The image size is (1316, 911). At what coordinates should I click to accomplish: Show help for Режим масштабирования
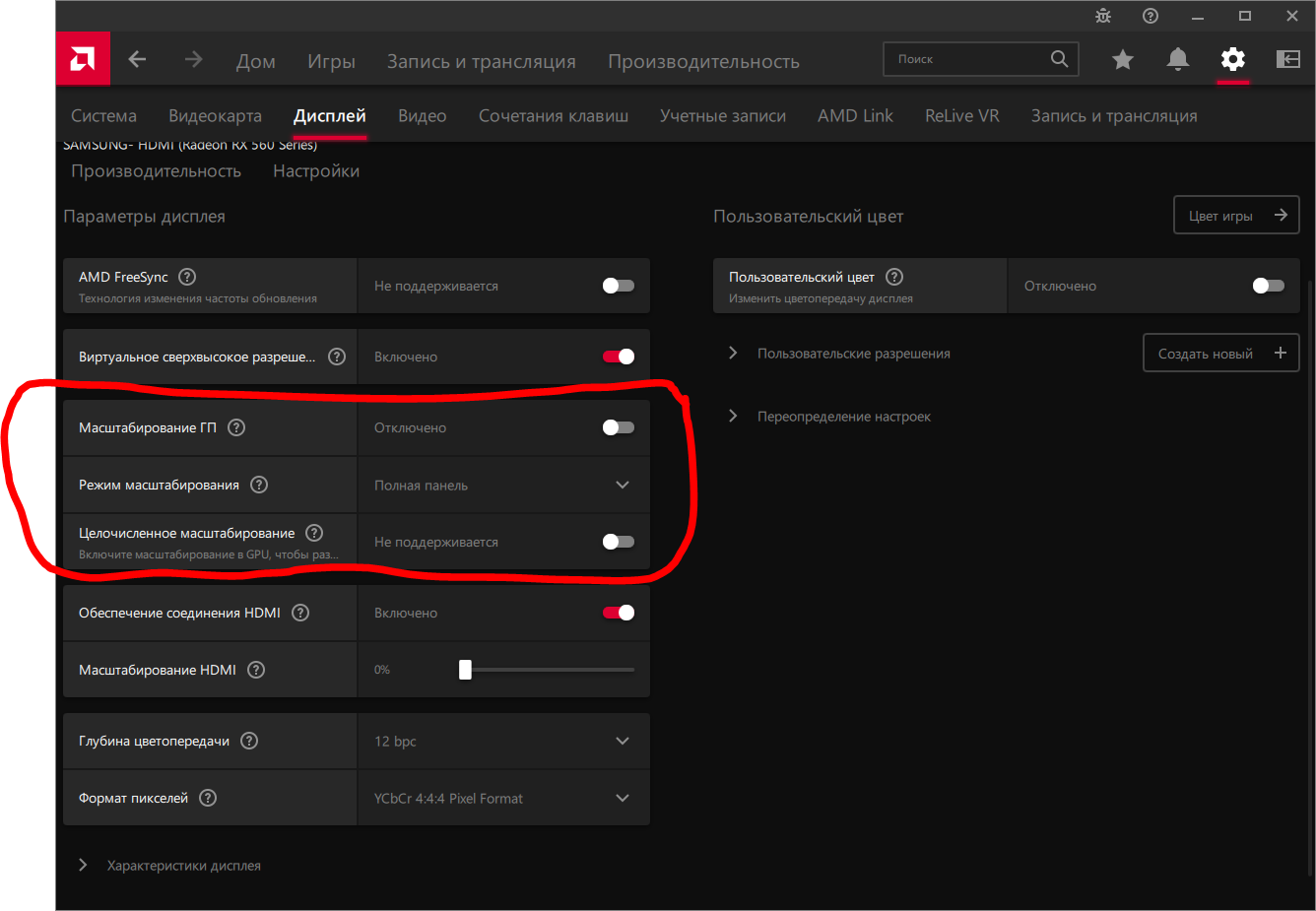click(x=259, y=485)
